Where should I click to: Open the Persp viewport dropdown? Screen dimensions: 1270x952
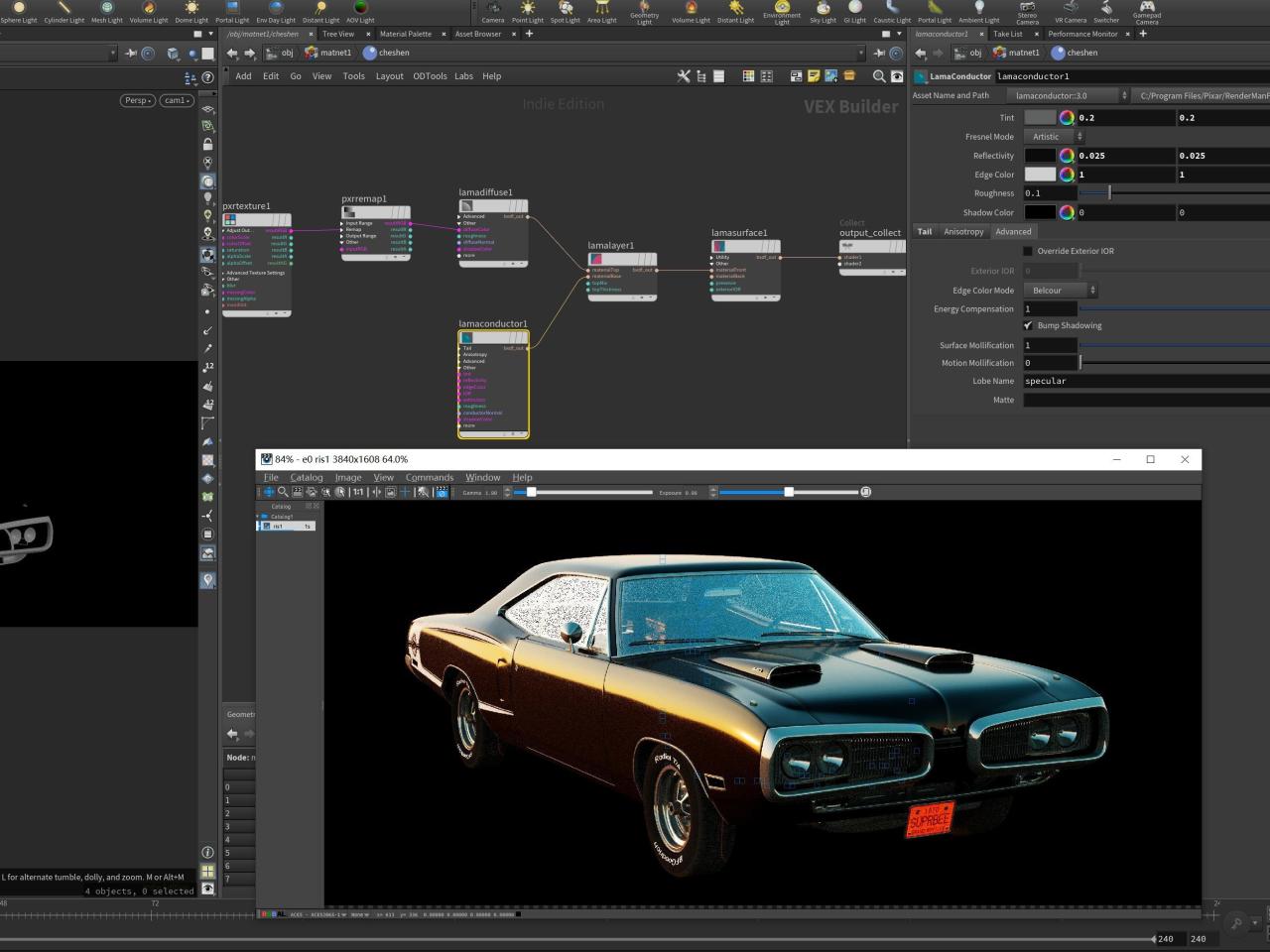coord(137,100)
